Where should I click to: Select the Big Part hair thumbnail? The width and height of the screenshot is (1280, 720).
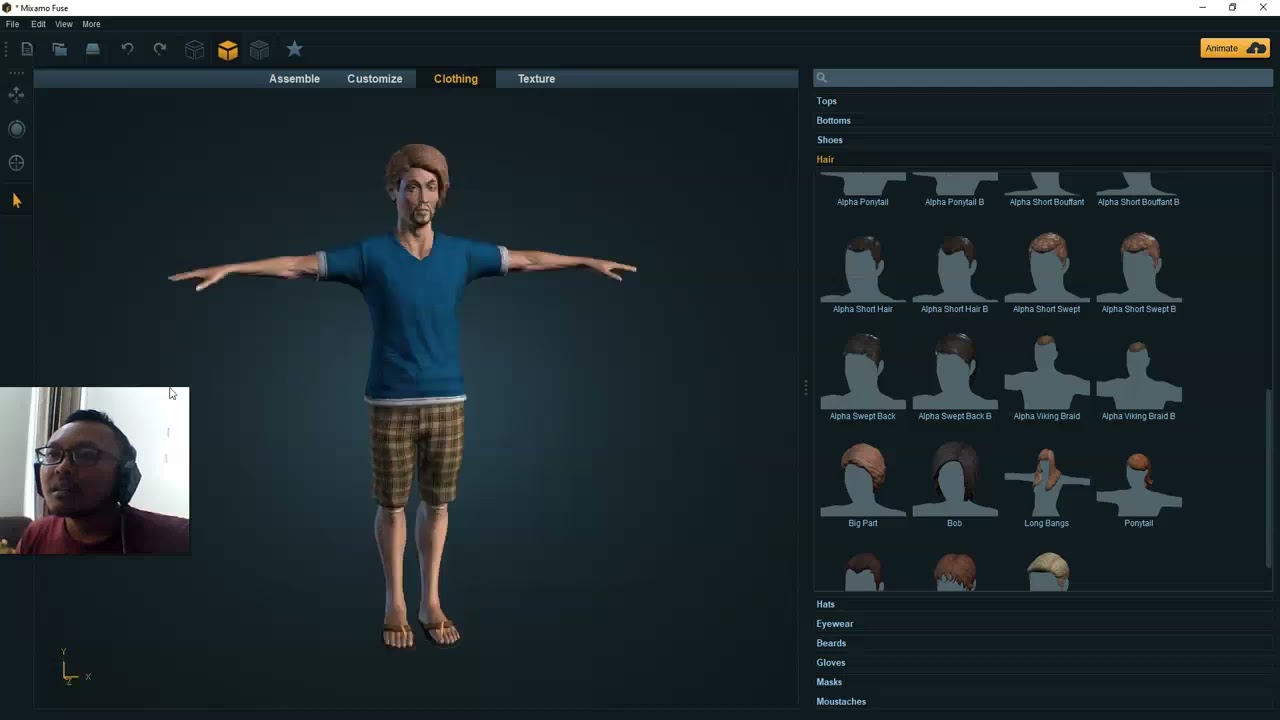(x=862, y=482)
